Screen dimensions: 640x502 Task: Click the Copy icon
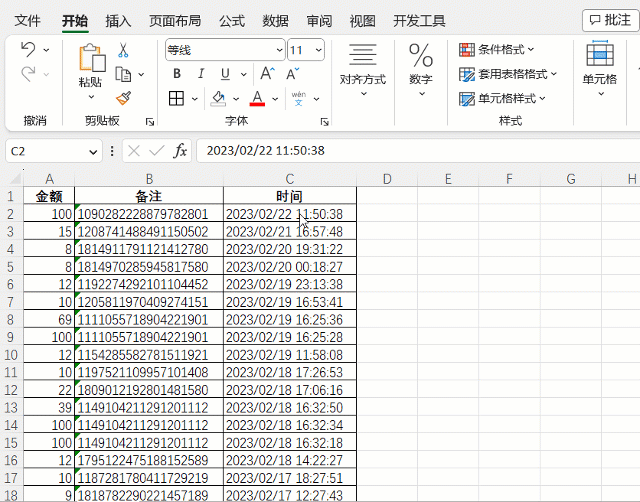123,74
